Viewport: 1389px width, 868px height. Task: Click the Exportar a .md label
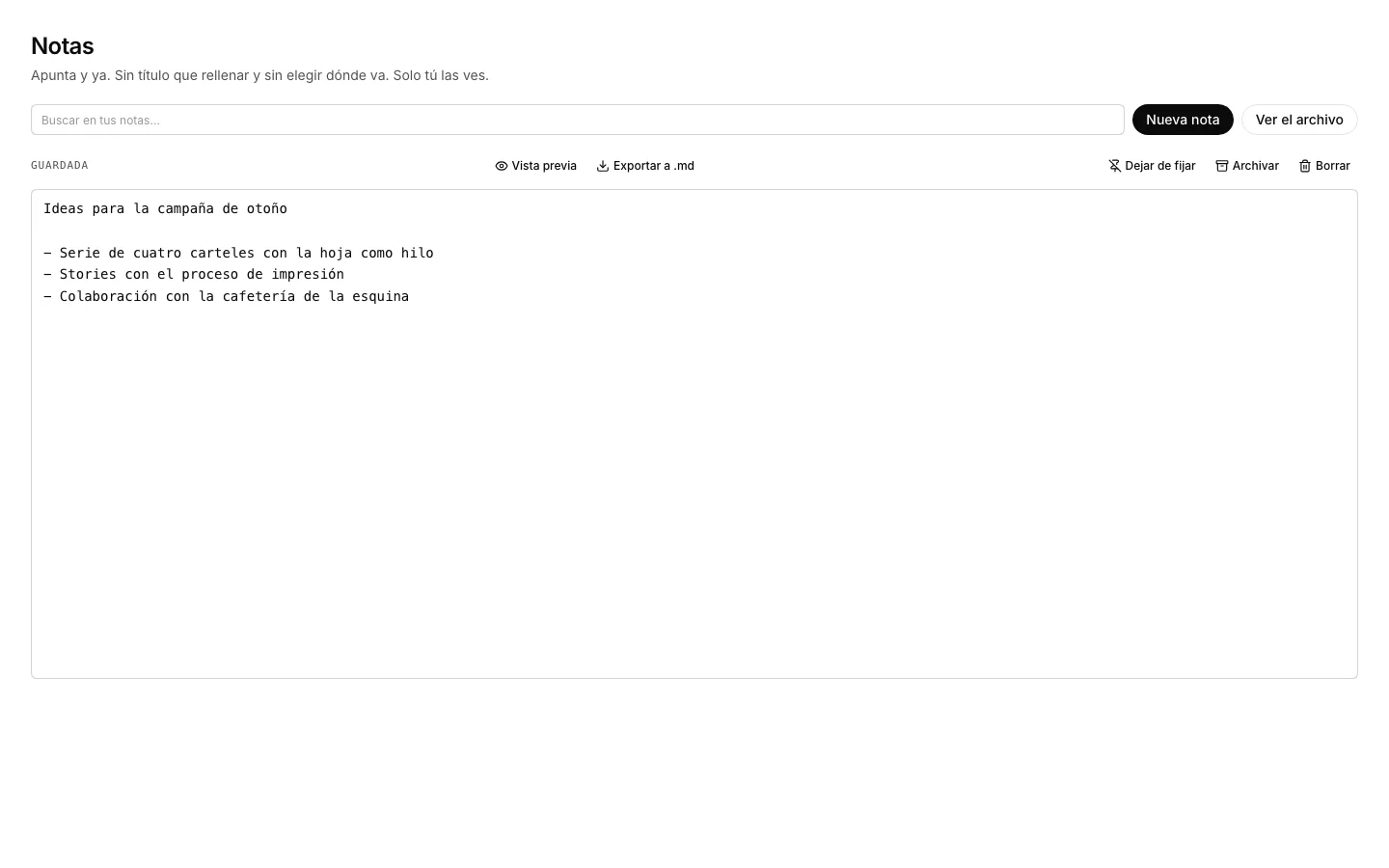654,166
